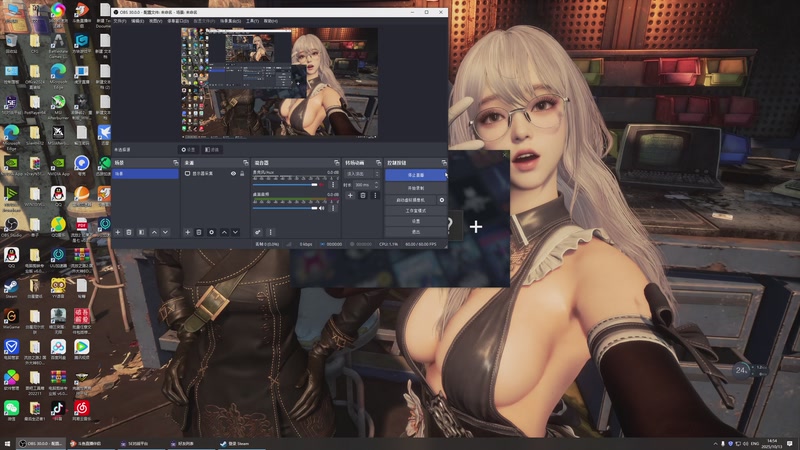
Task: Toggle the lock on the display capture source
Action: pos(242,173)
